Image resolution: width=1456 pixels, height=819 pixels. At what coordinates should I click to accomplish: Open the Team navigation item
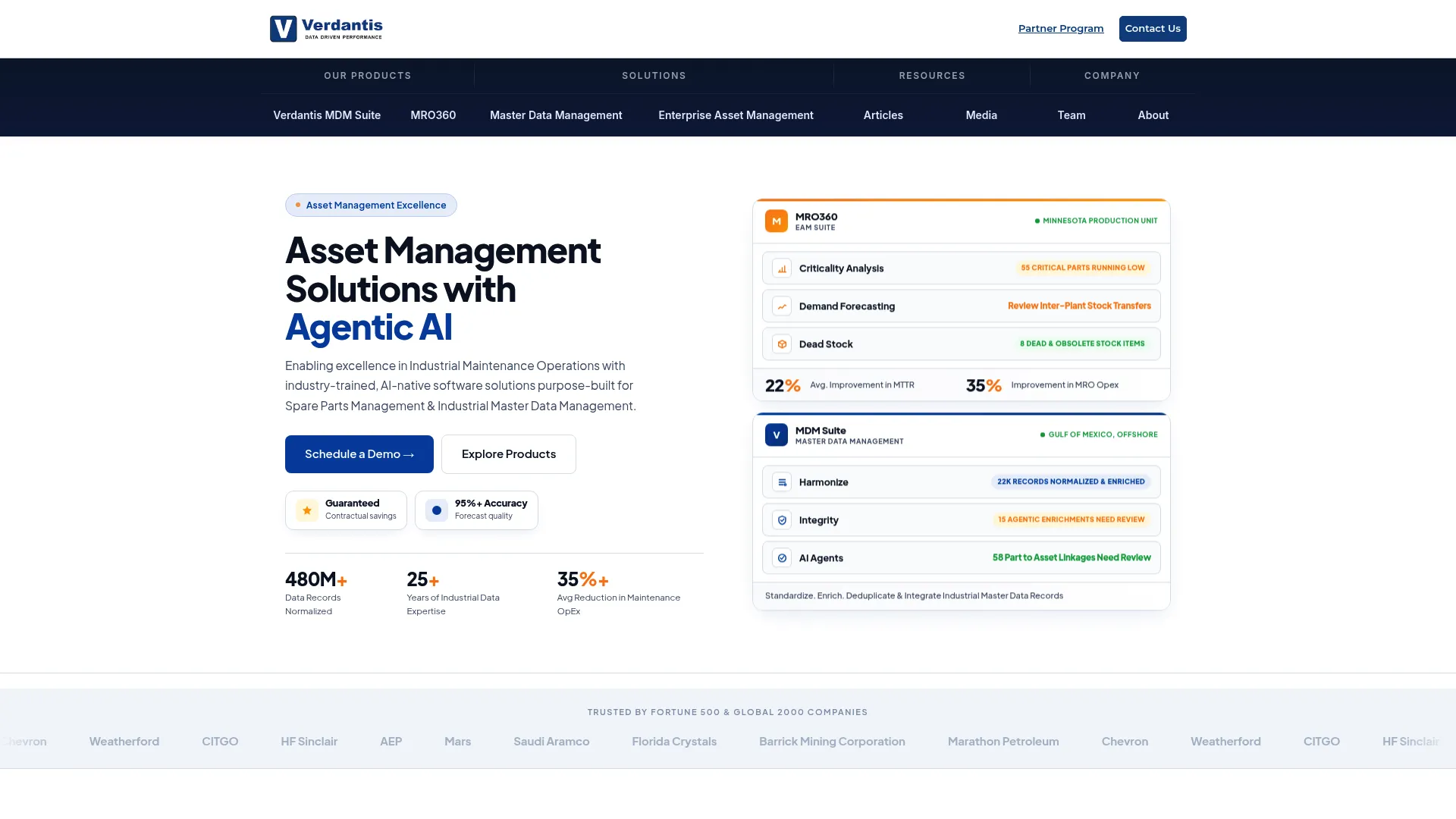1072,115
